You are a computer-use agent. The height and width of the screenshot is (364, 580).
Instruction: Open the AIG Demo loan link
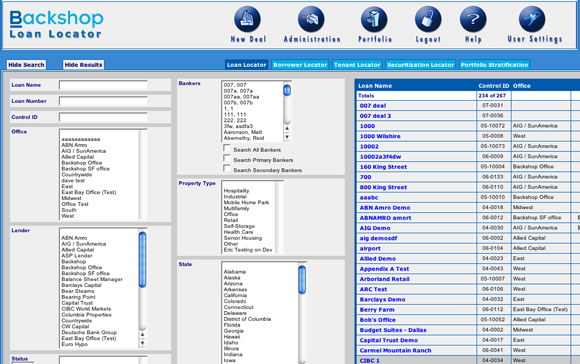pyautogui.click(x=375, y=228)
